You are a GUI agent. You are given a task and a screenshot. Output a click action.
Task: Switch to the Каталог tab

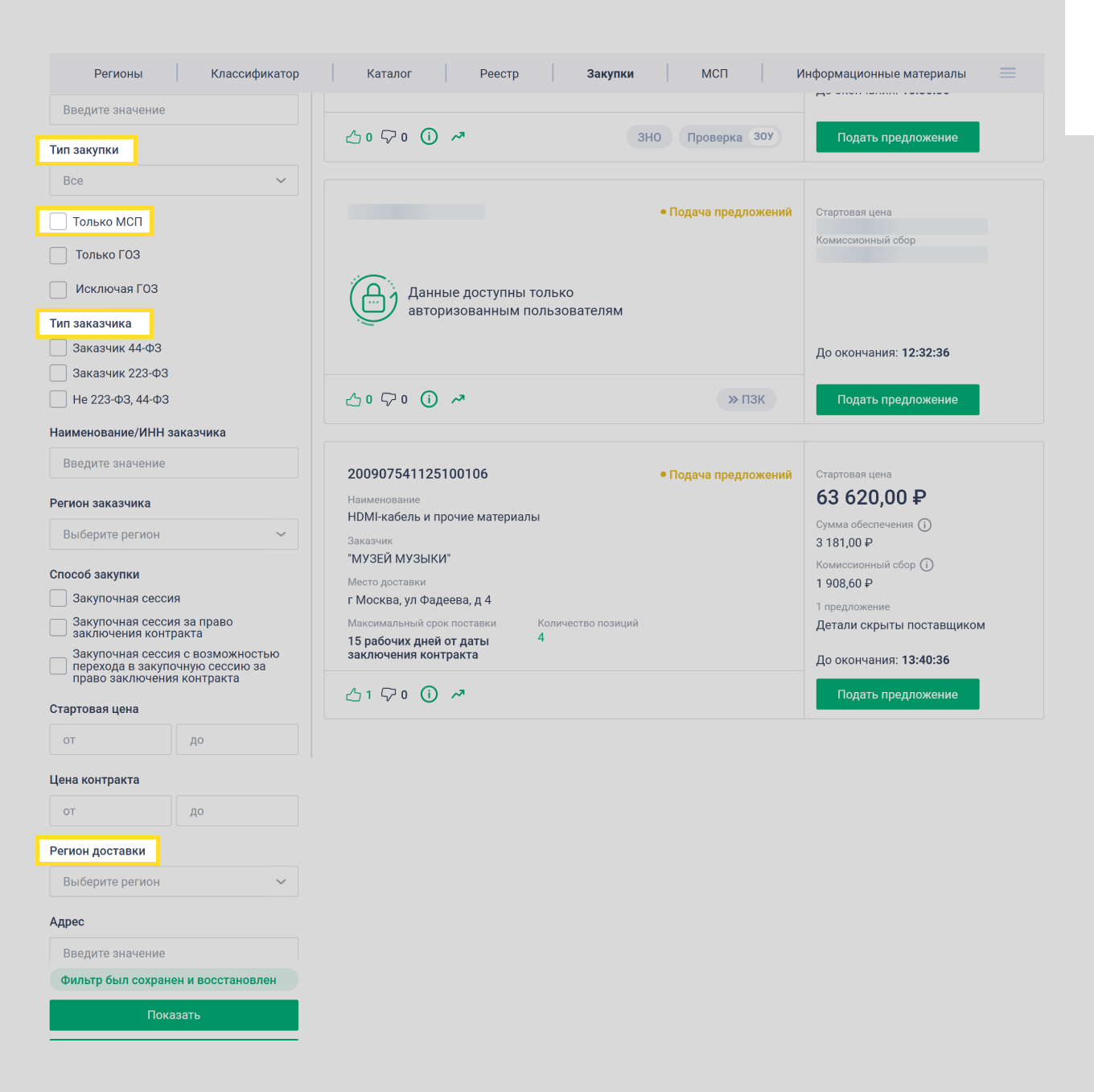tap(389, 73)
